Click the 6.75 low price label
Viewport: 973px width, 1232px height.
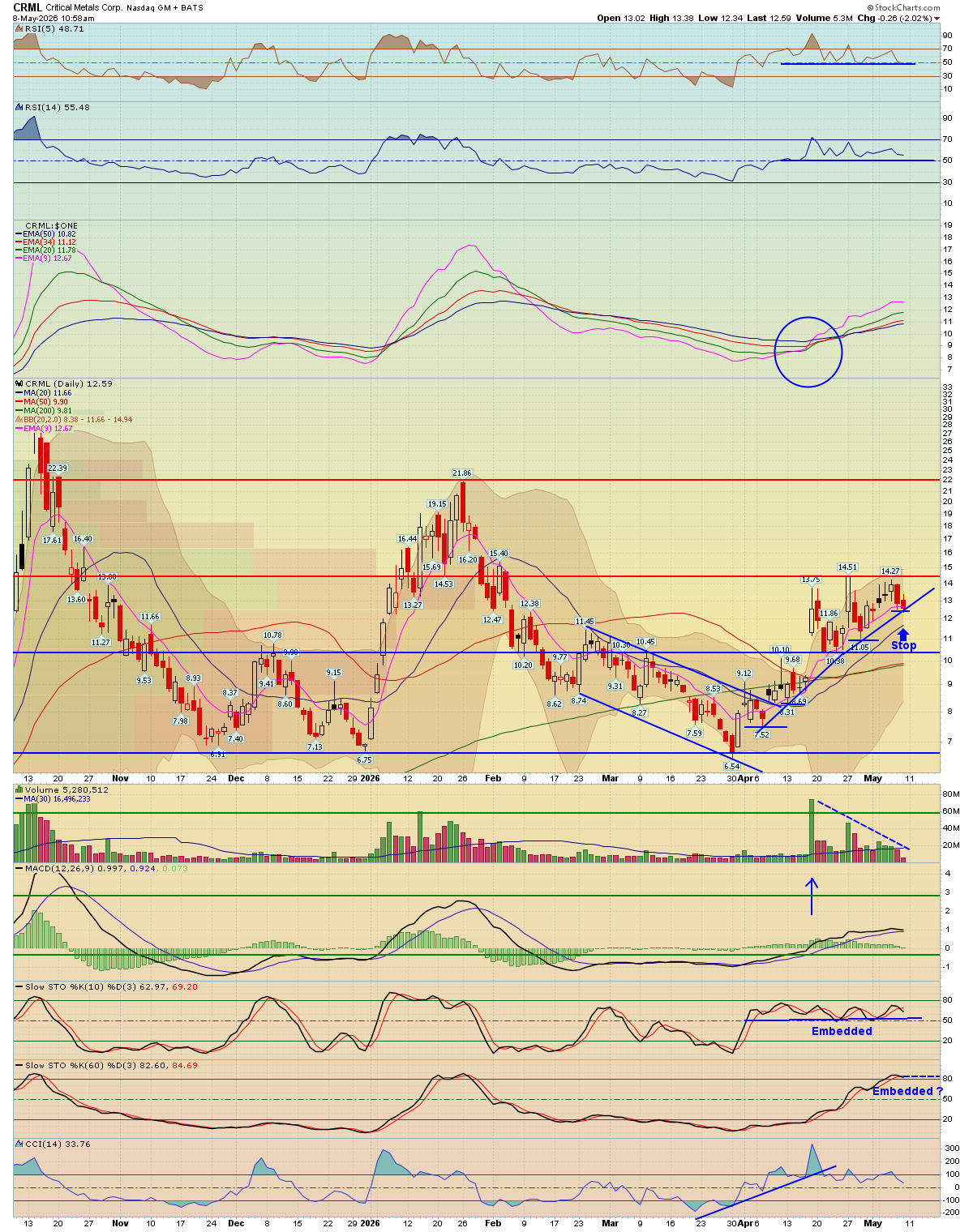pyautogui.click(x=364, y=759)
